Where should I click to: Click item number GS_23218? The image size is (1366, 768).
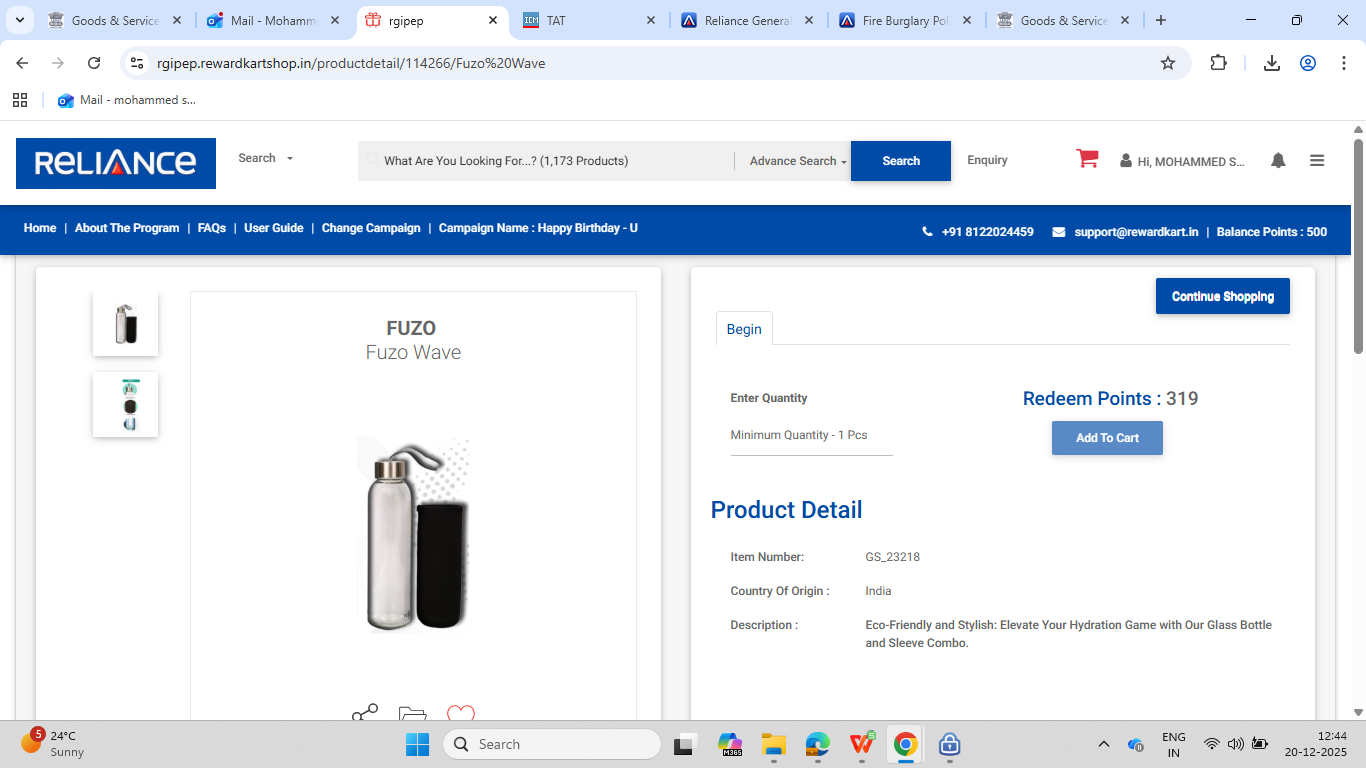tap(892, 557)
